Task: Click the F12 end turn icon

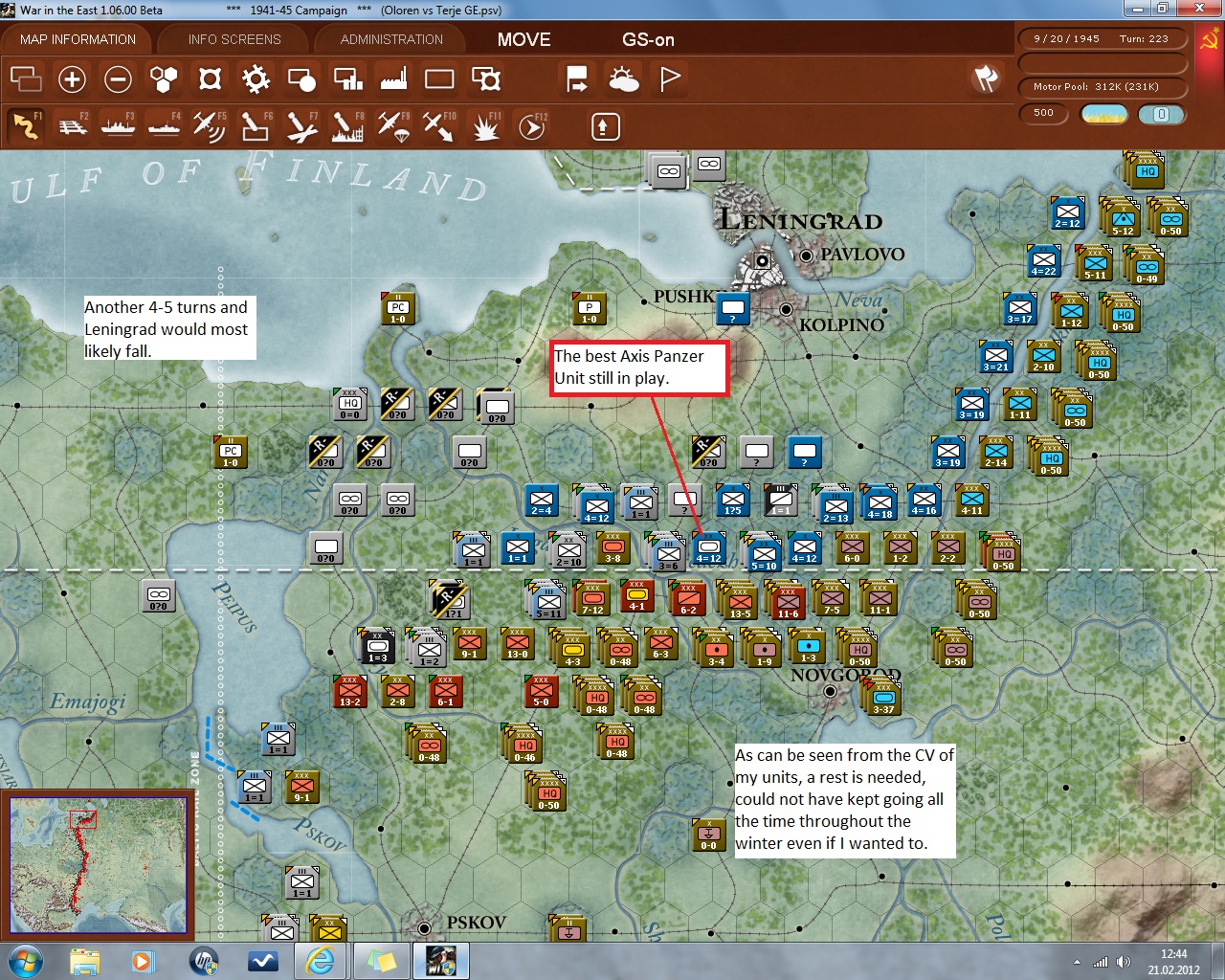Action: click(x=532, y=125)
